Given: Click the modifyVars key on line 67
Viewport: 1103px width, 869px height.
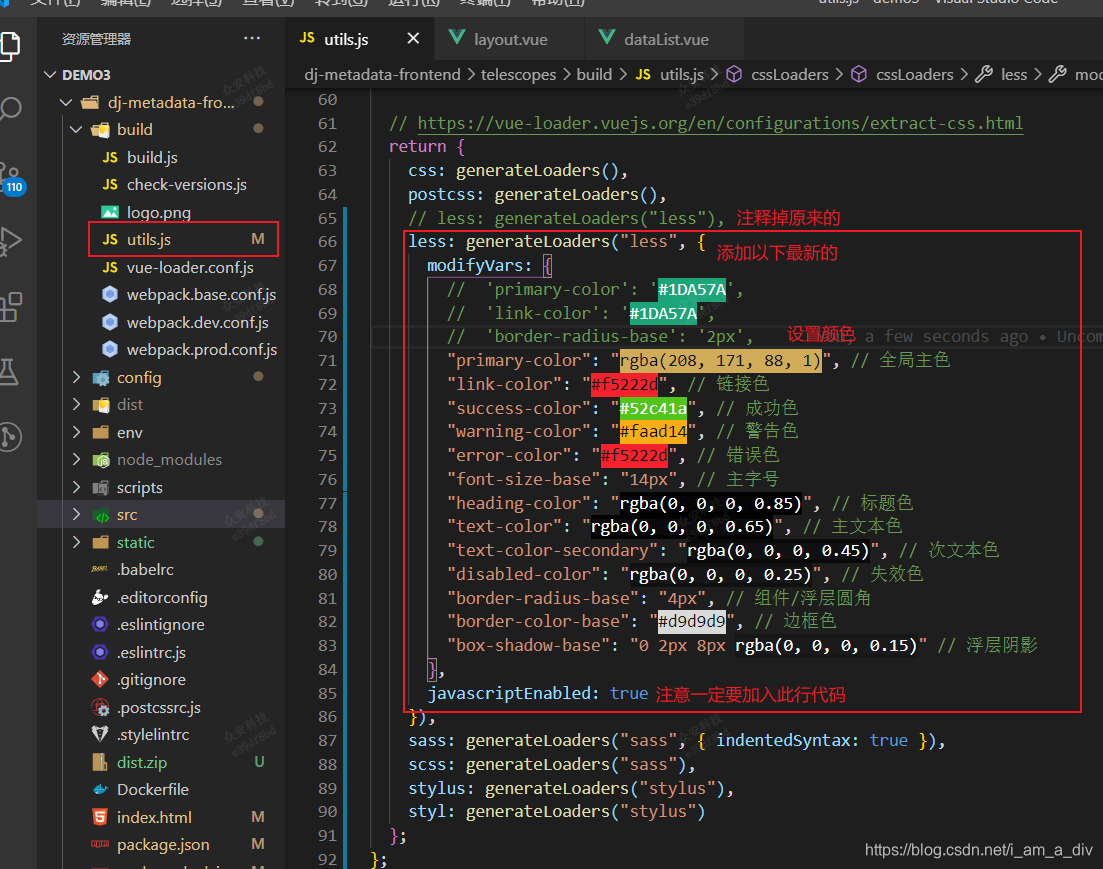Looking at the screenshot, I should [475, 265].
